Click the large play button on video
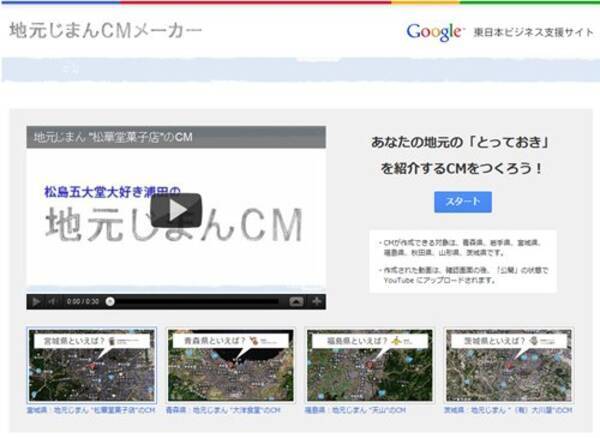 (x=176, y=210)
